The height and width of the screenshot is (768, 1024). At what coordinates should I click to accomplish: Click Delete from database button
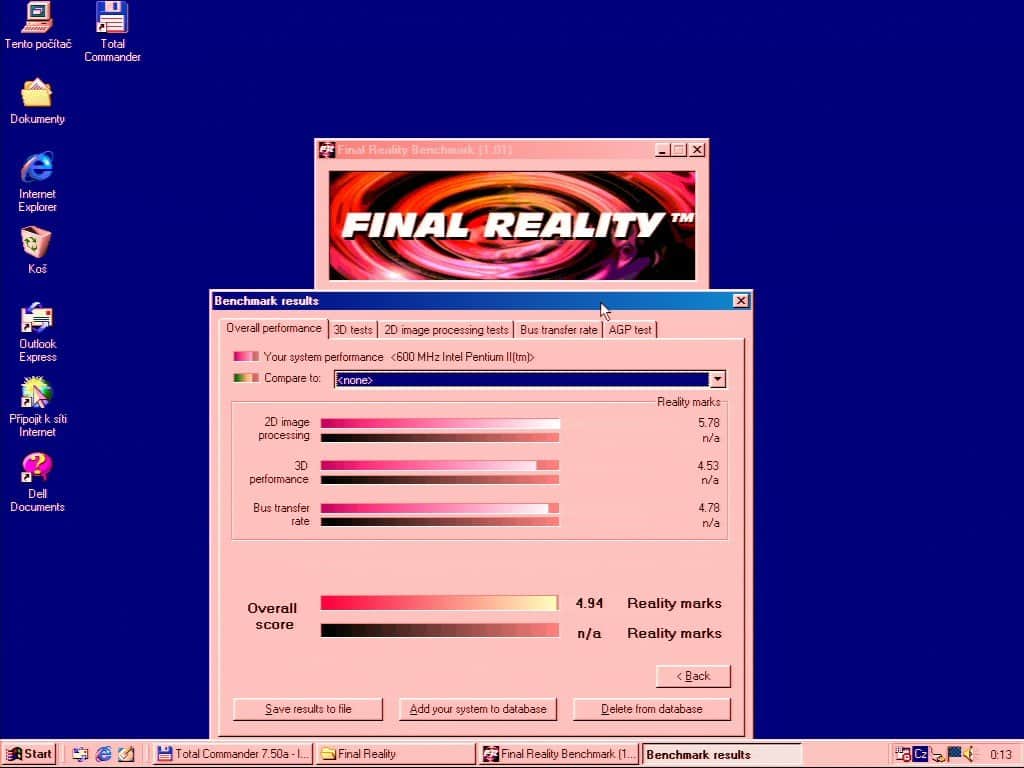click(x=651, y=709)
